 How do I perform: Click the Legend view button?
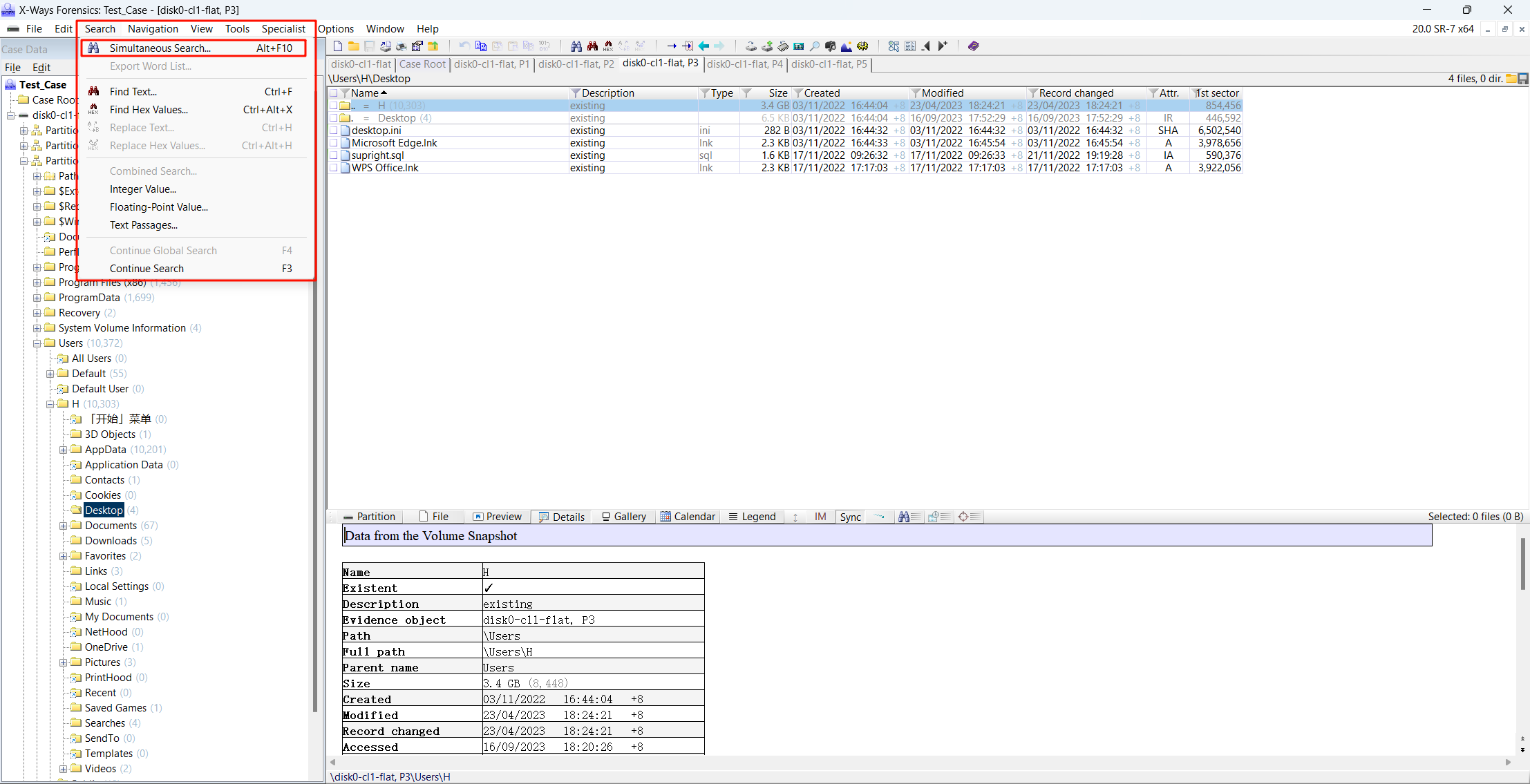(x=753, y=517)
